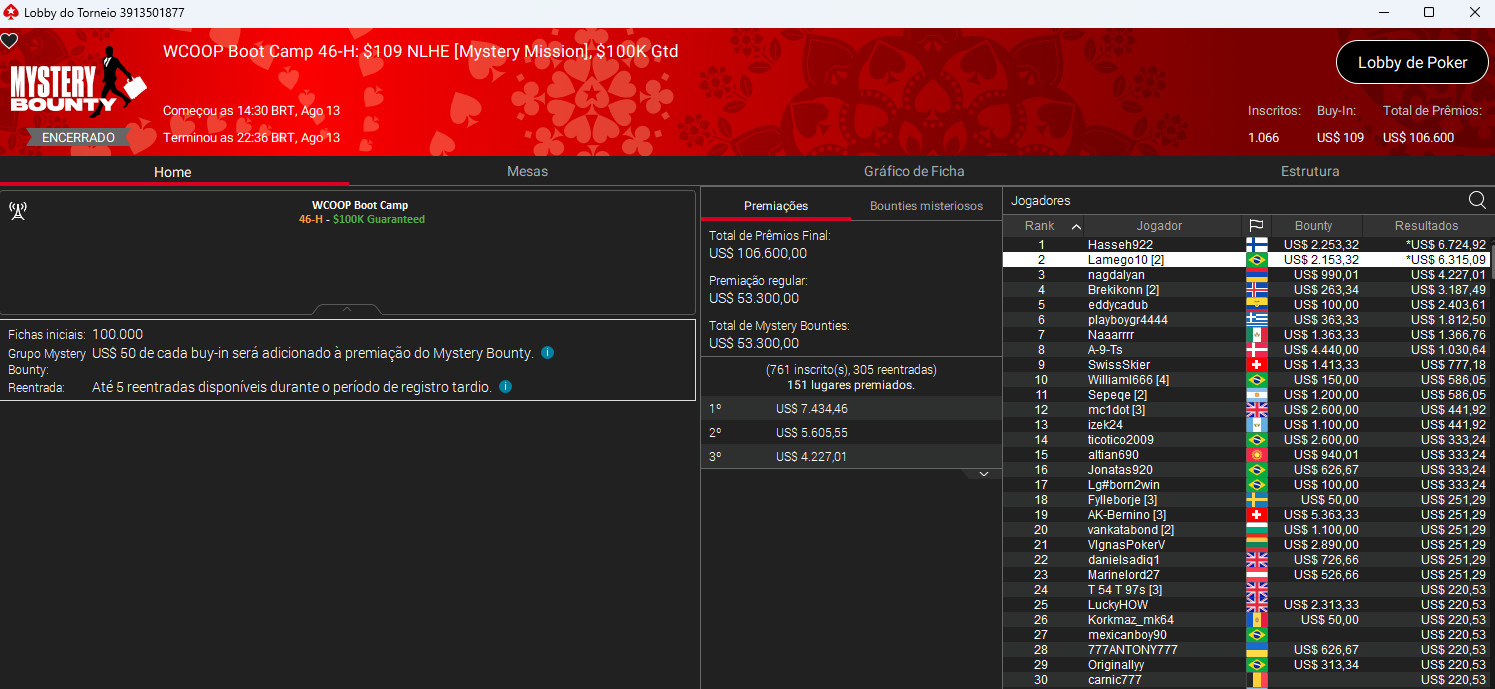Click the Jogadores panel header
The height and width of the screenshot is (689, 1495).
pos(1040,200)
